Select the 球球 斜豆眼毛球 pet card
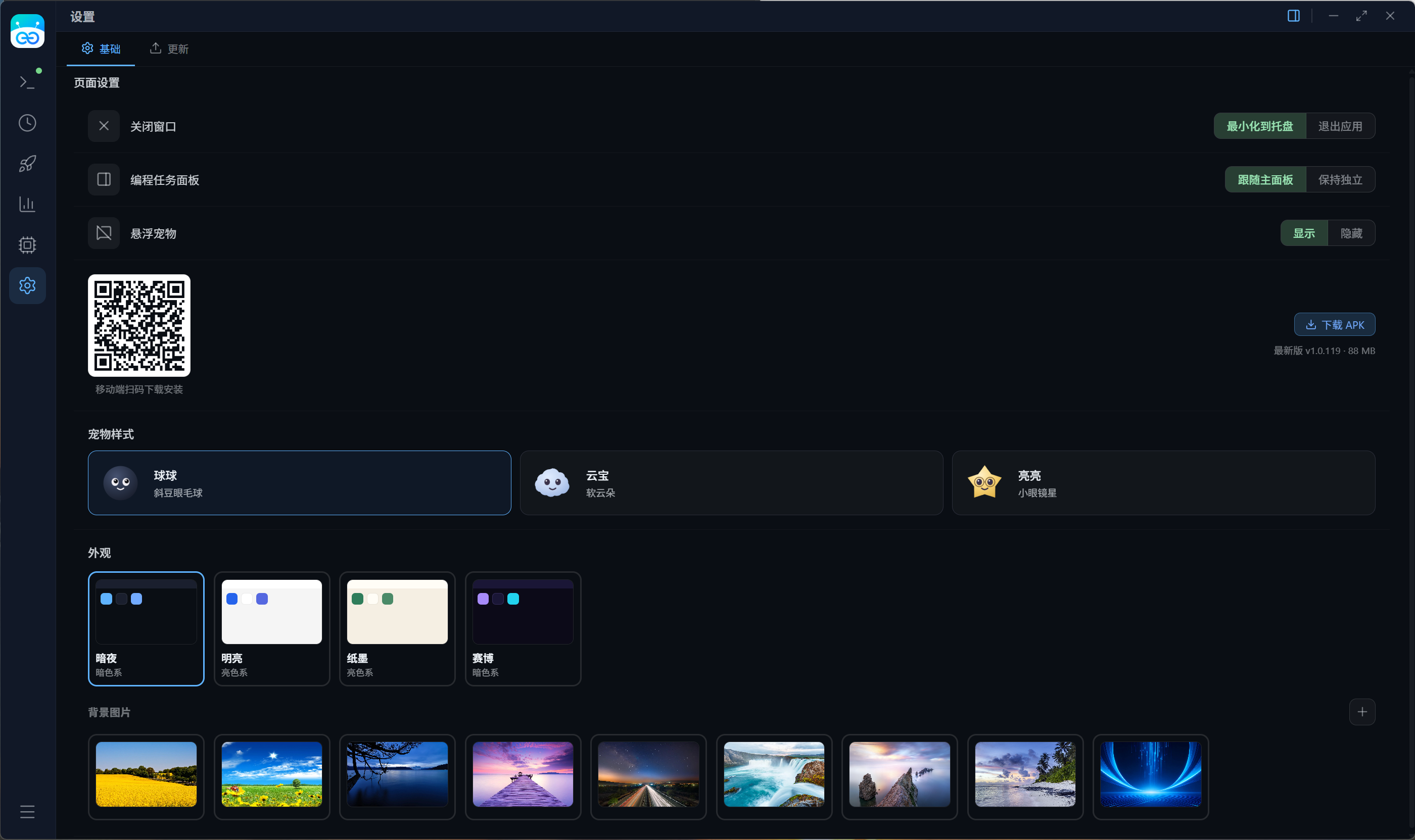The height and width of the screenshot is (840, 1415). 299,483
